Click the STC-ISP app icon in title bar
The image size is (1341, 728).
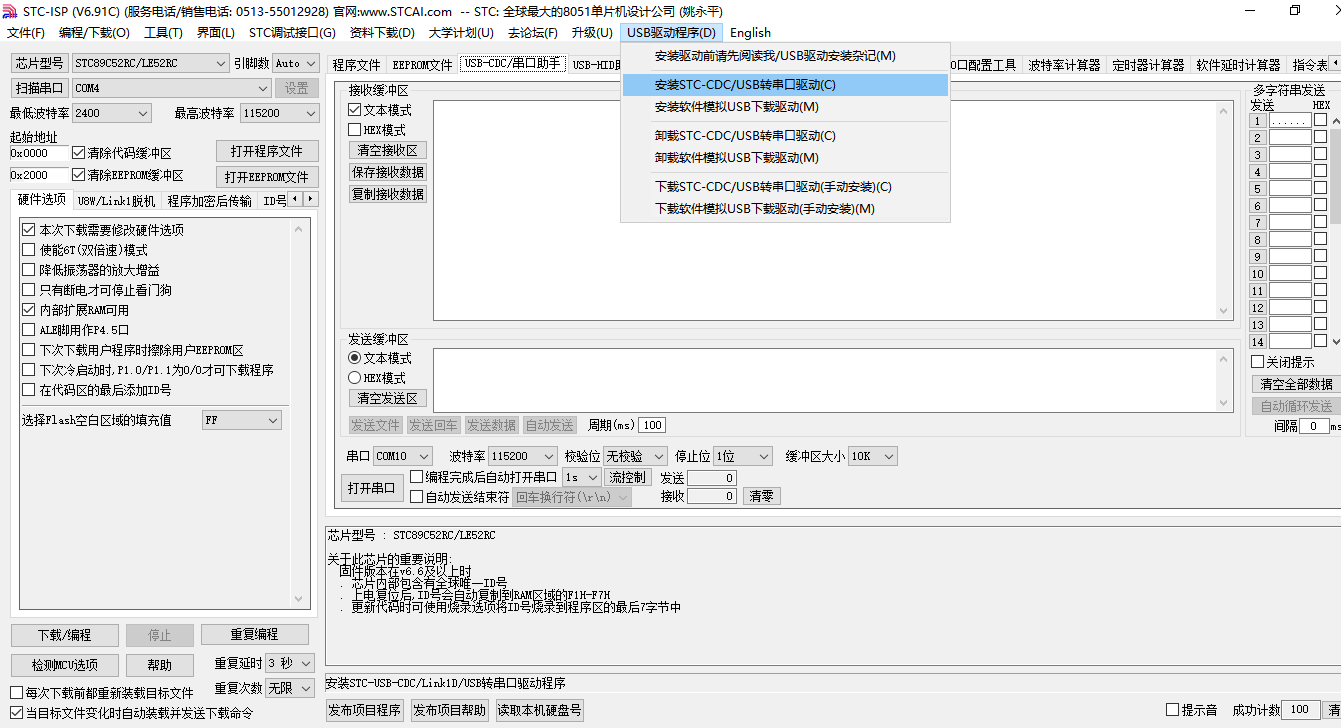10,10
